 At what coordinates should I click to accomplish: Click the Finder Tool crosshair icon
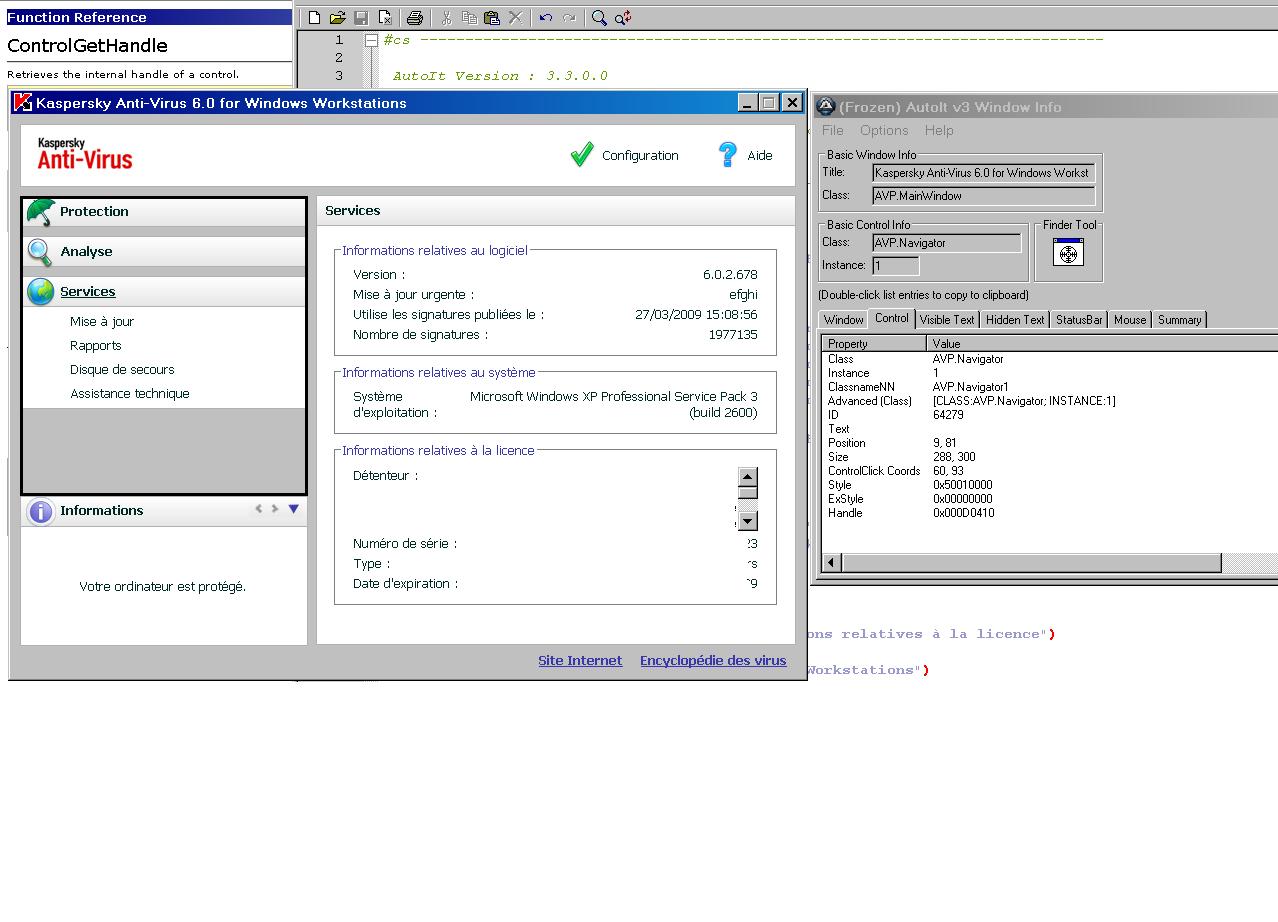[1068, 254]
